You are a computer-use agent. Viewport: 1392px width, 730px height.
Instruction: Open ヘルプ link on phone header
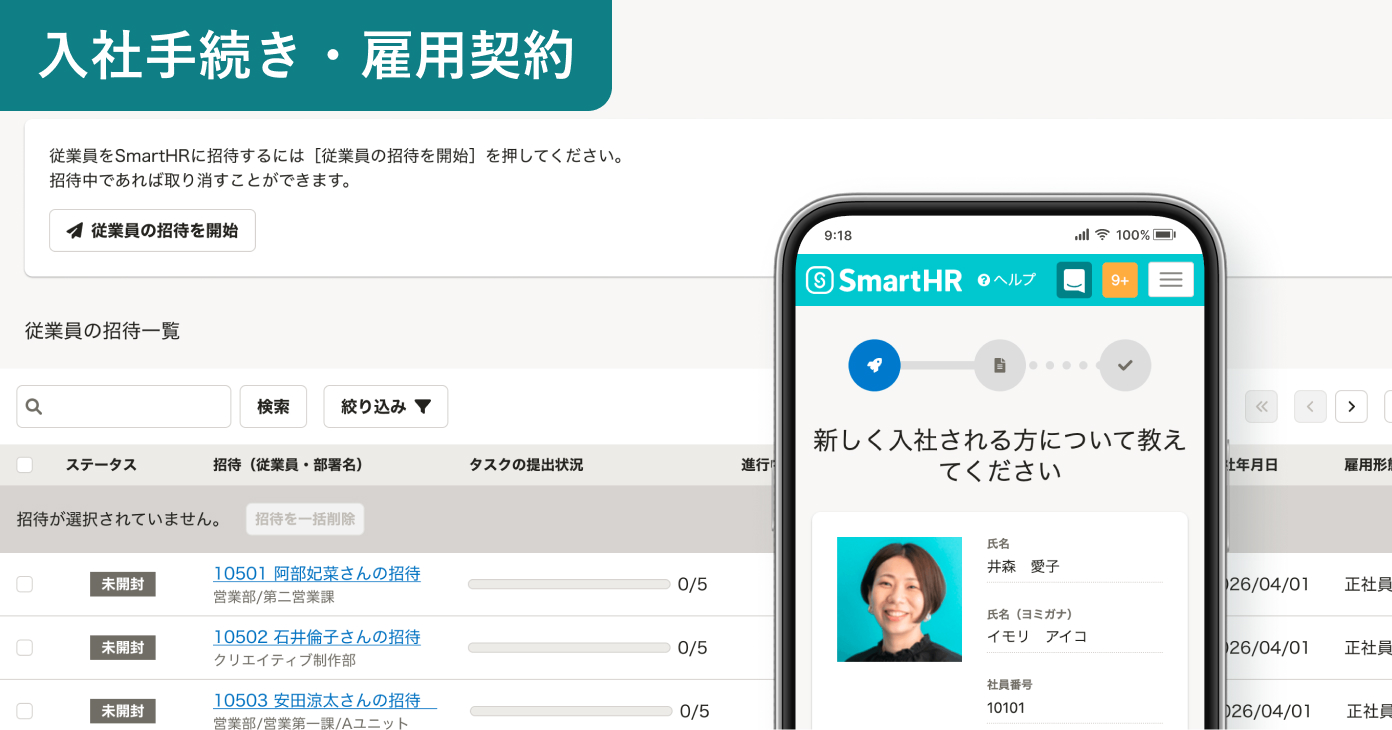(x=1006, y=280)
